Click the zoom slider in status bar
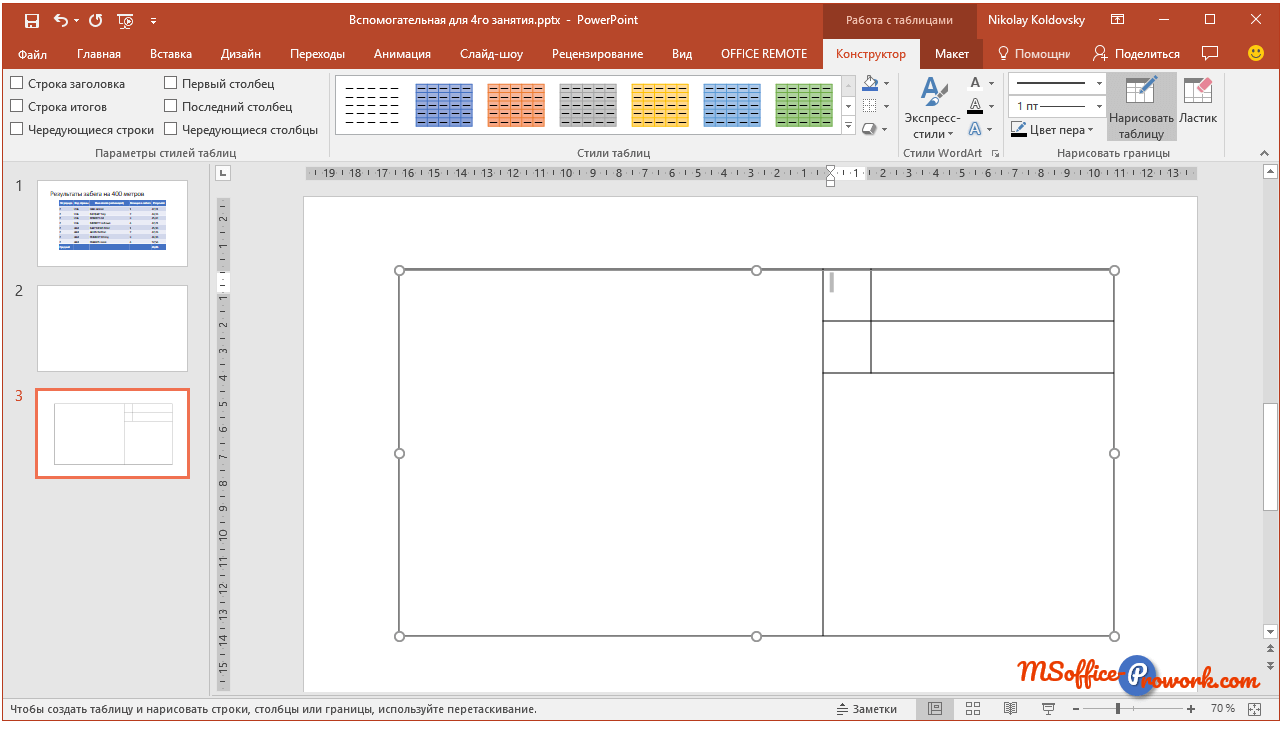This screenshot has height=731, width=1282. tap(1118, 709)
